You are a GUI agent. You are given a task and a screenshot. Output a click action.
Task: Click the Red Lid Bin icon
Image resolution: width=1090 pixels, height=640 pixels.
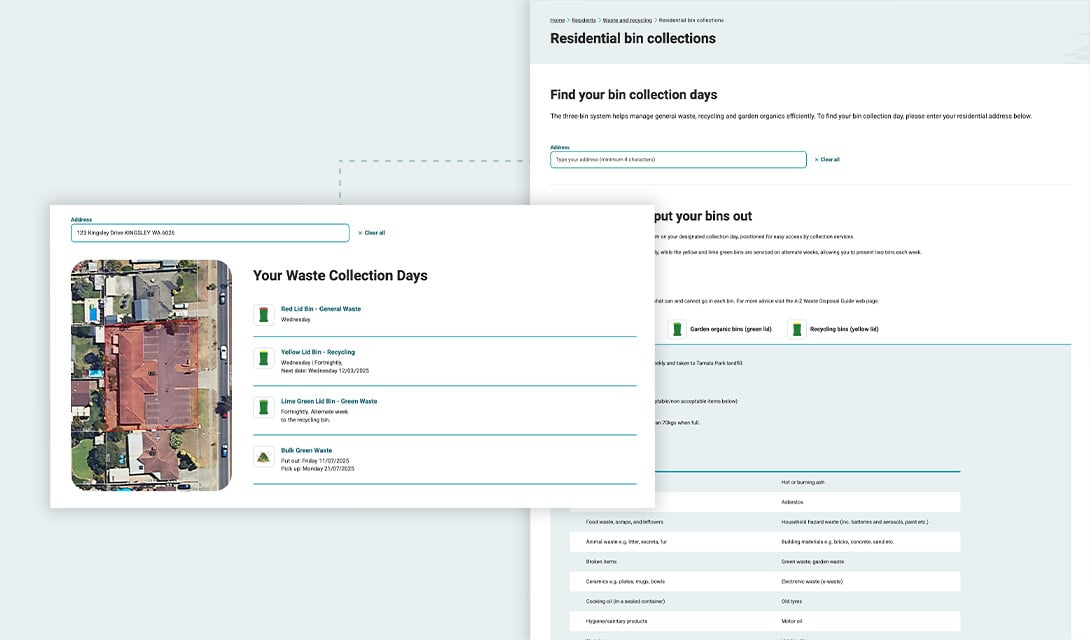pyautogui.click(x=263, y=315)
